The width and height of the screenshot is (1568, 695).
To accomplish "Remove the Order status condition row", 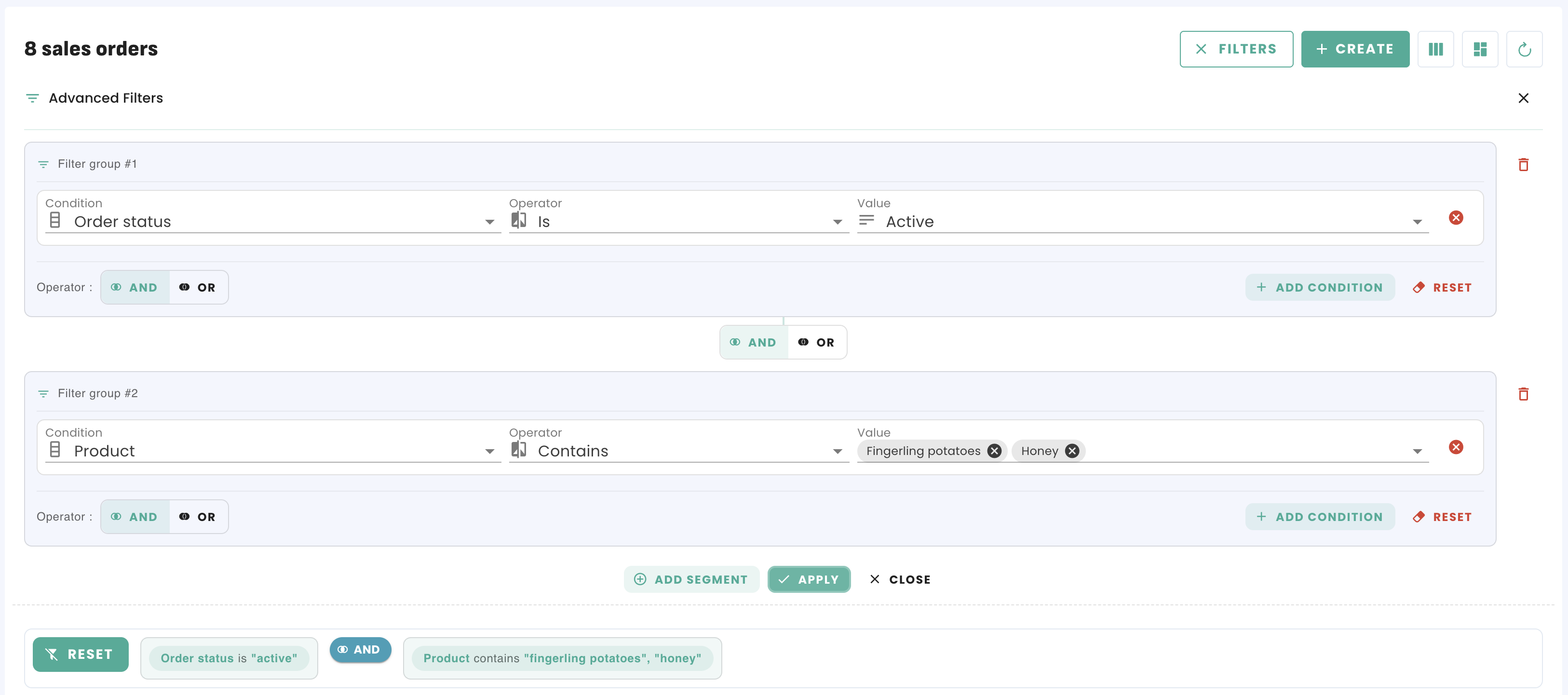I will pyautogui.click(x=1455, y=218).
